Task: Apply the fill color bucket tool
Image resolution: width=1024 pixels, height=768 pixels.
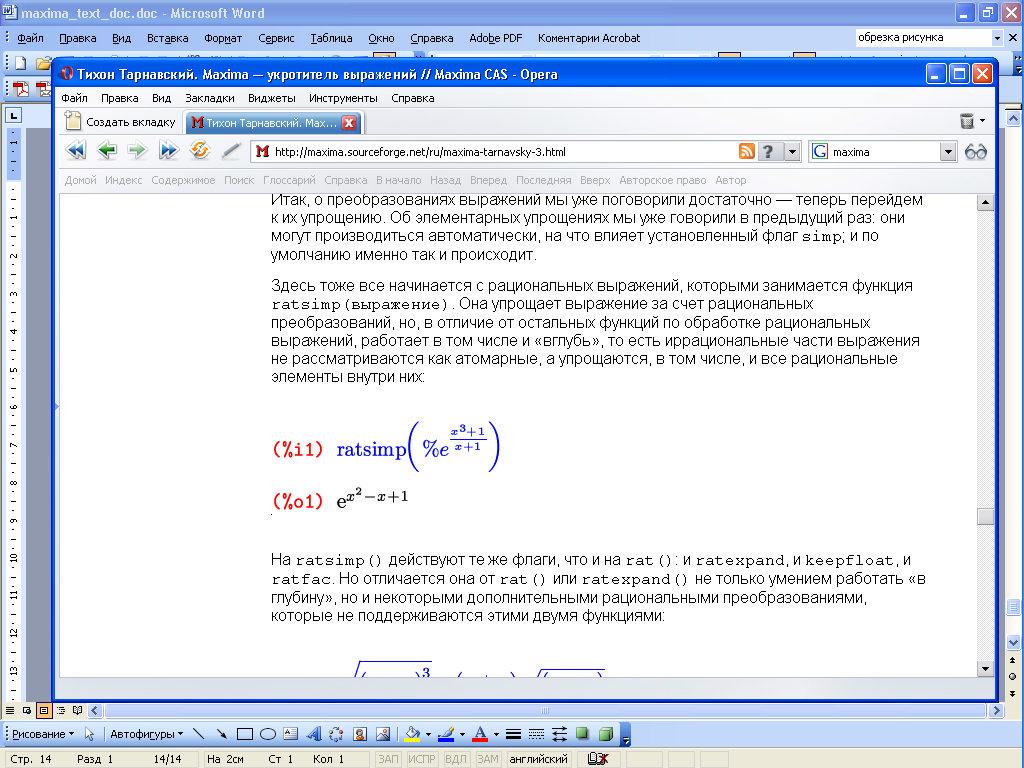Action: (412, 734)
